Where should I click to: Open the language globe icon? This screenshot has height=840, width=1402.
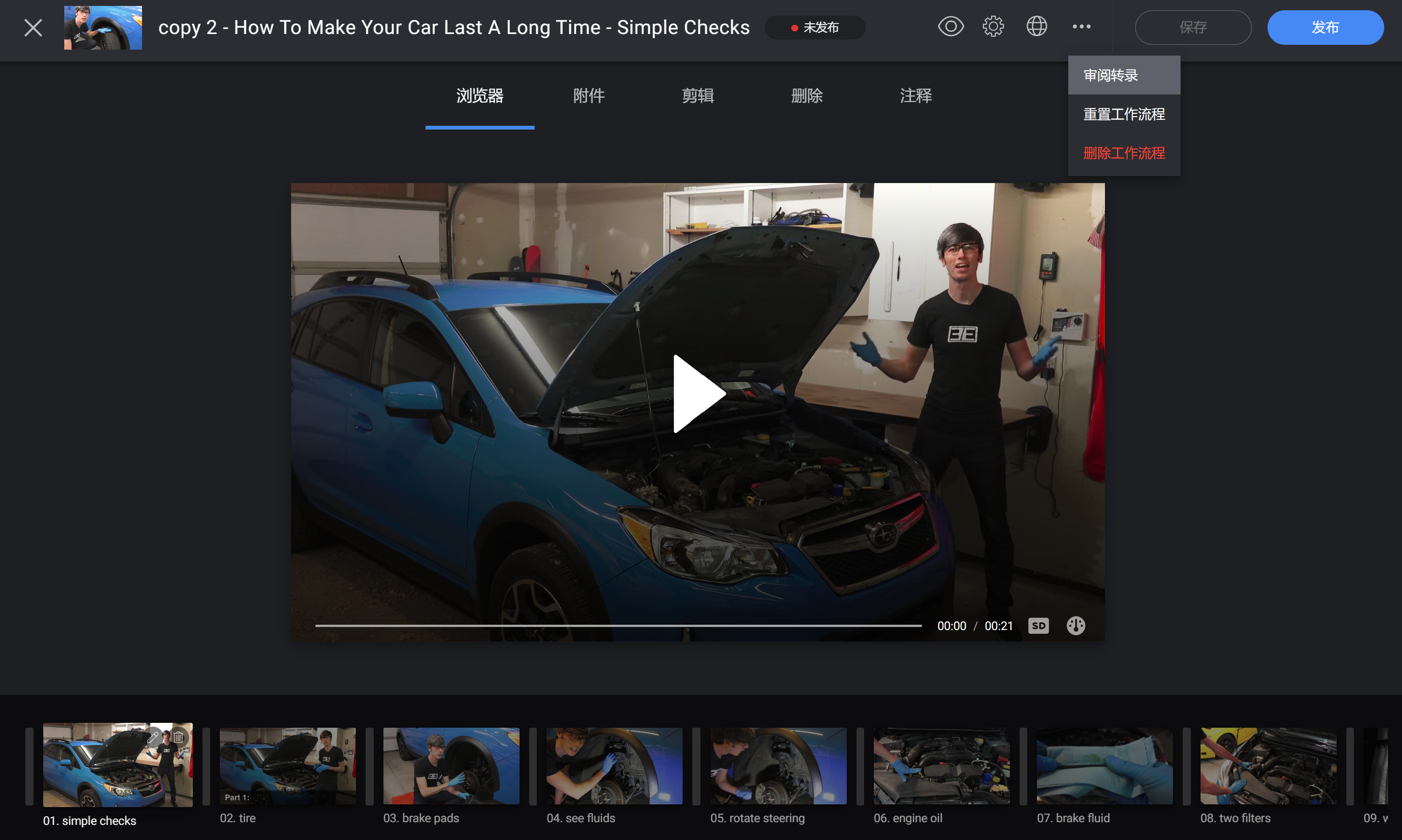[1037, 26]
